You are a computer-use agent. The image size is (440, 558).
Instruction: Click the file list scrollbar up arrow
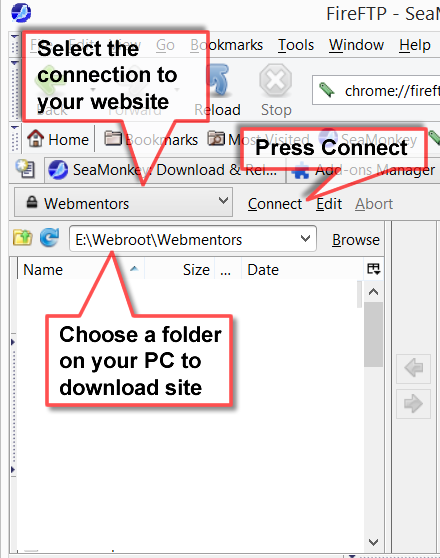(373, 292)
